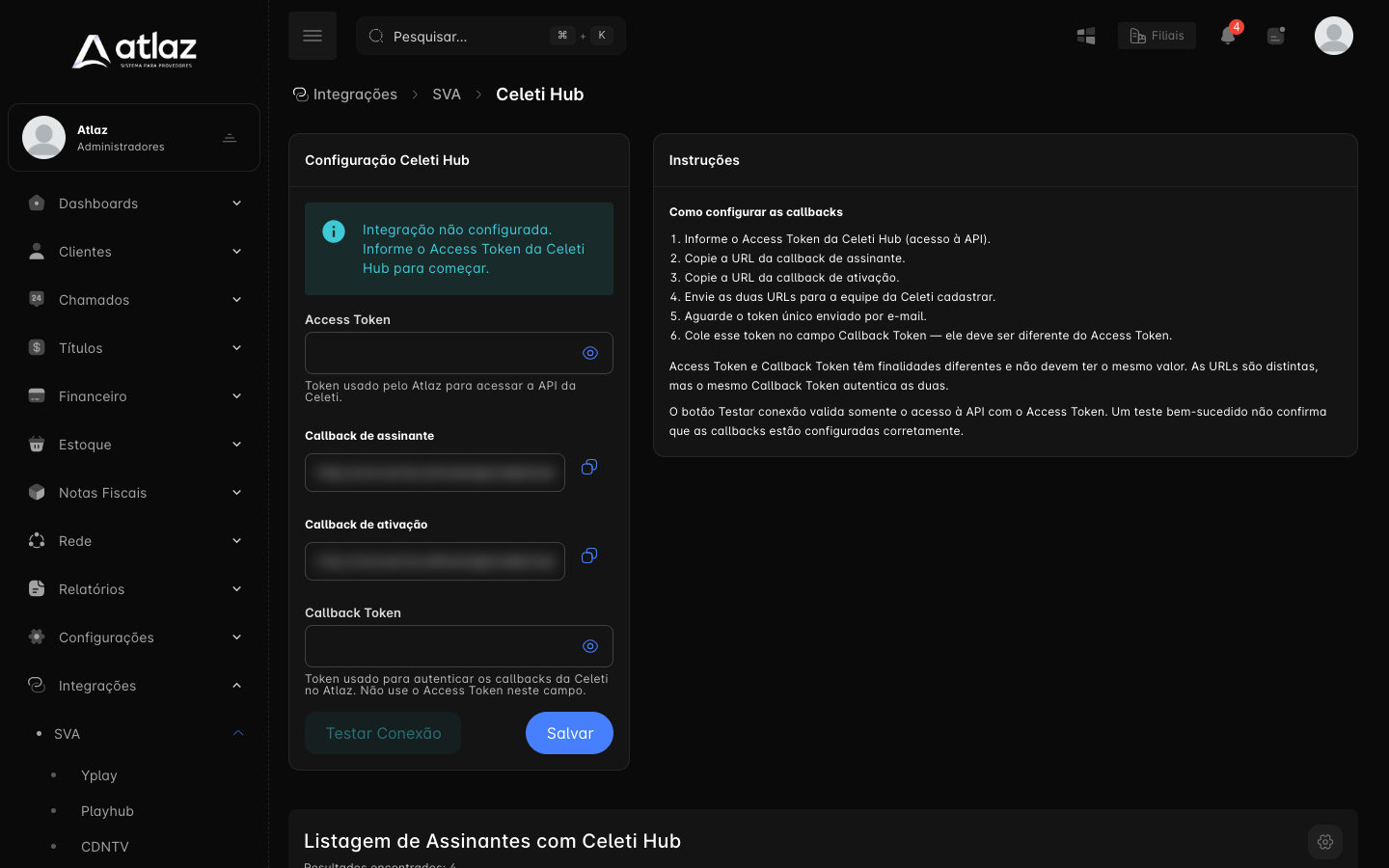Click the Callback de ativação URL field

(435, 561)
